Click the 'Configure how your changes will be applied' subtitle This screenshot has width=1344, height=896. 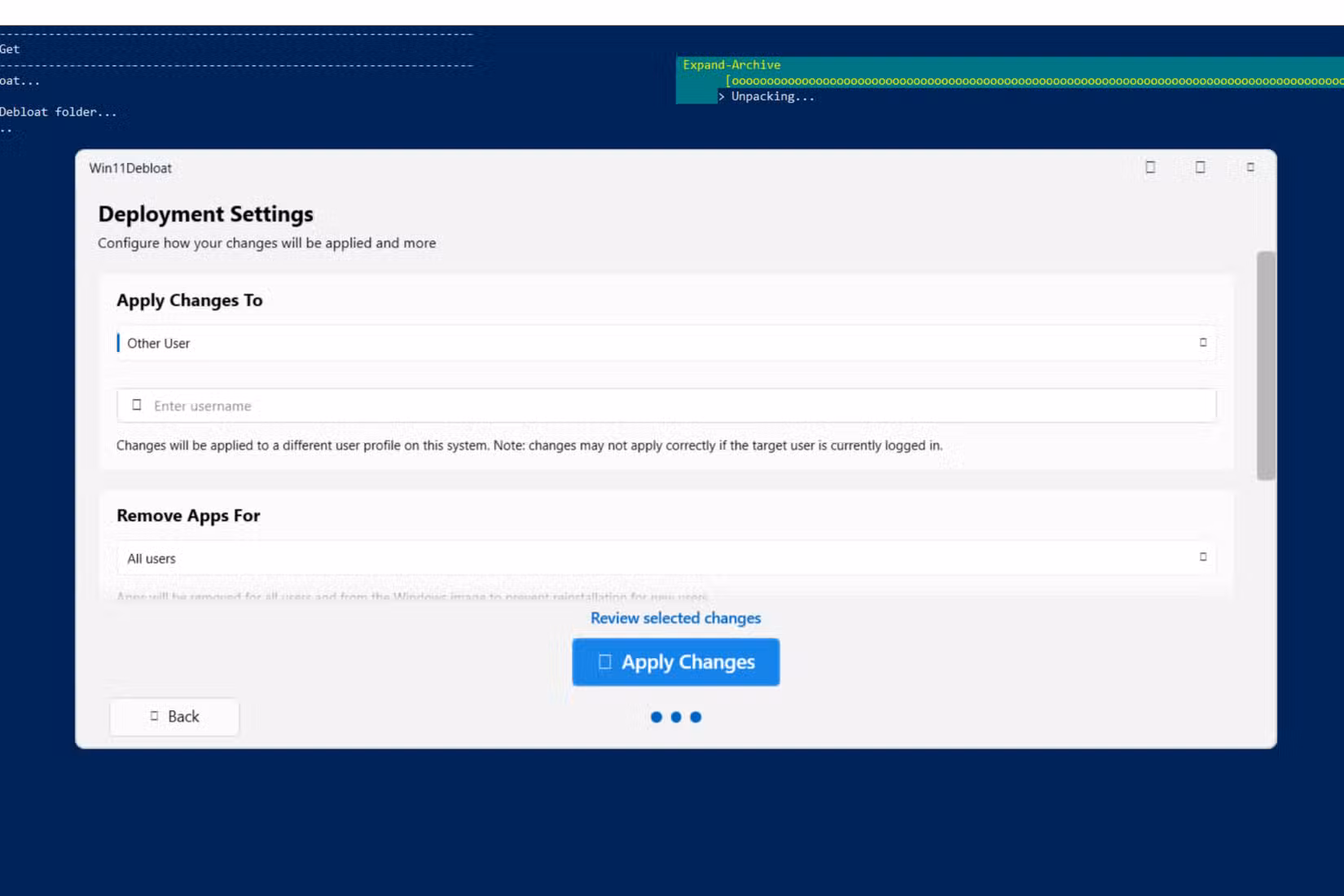(266, 243)
